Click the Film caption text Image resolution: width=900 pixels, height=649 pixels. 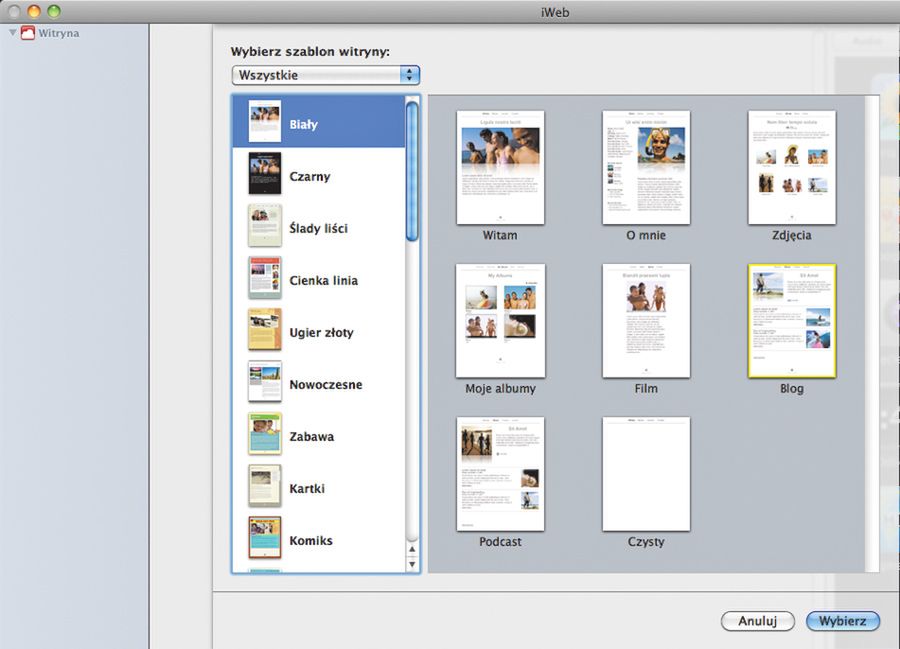pos(646,388)
